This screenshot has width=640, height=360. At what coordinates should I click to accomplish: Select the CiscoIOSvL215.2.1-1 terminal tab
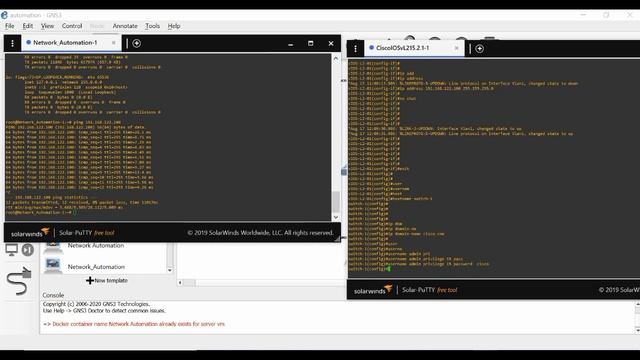tap(402, 48)
